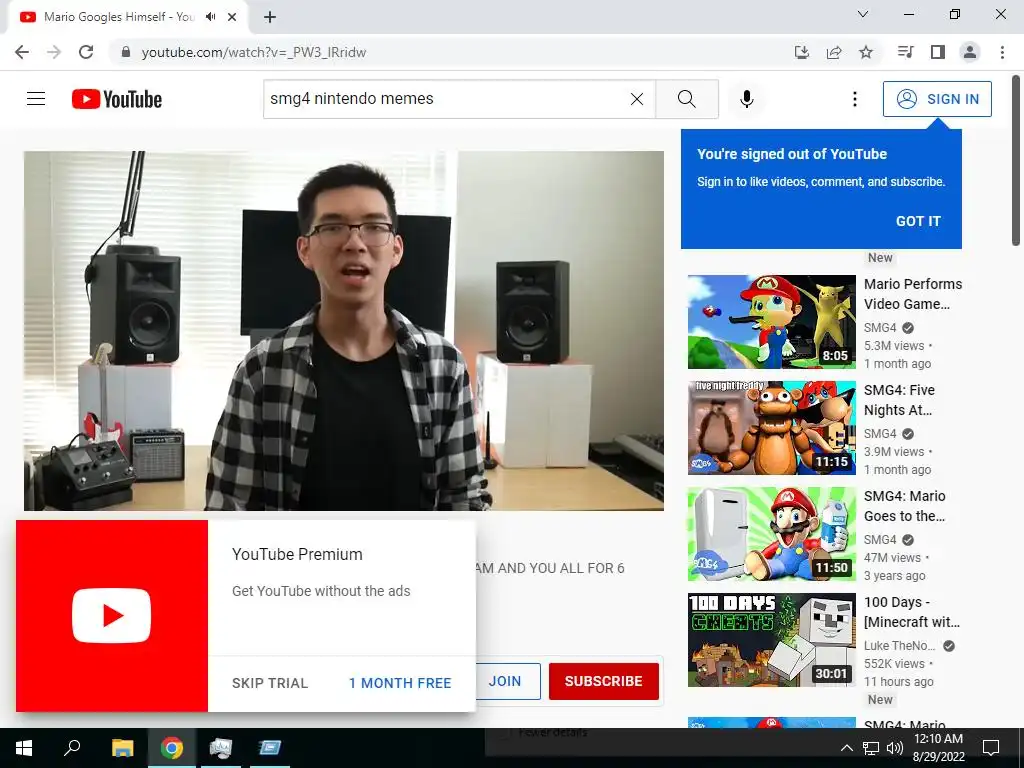
Task: Open the '100 Days - [Minecraft wit...' title
Action: point(912,612)
